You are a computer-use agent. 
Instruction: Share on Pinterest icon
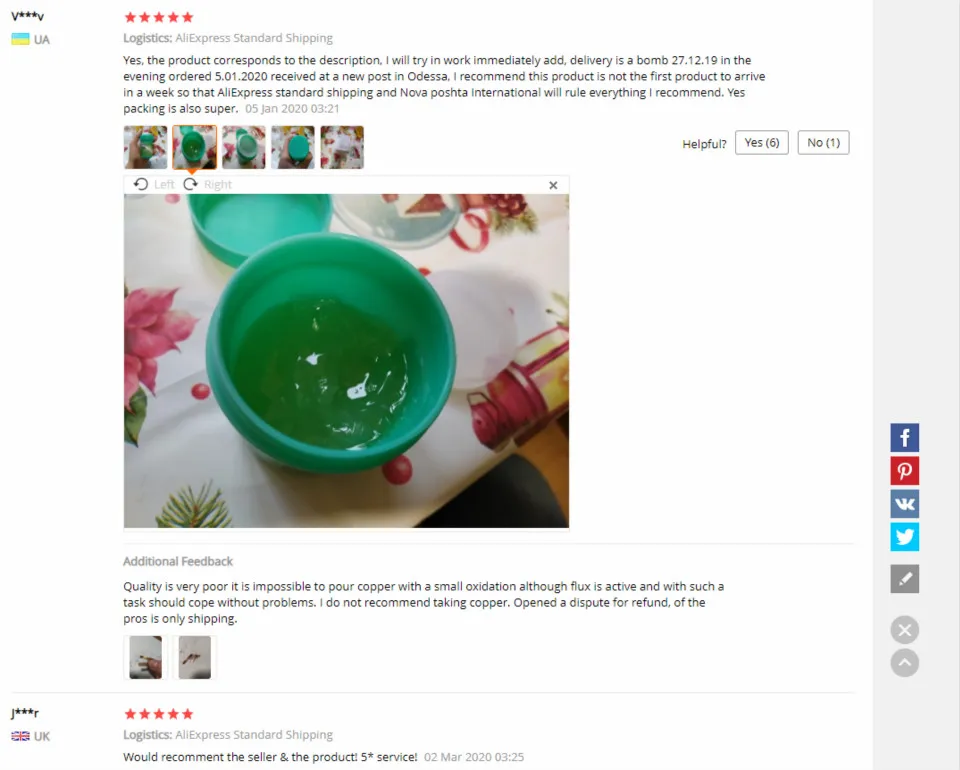point(904,471)
